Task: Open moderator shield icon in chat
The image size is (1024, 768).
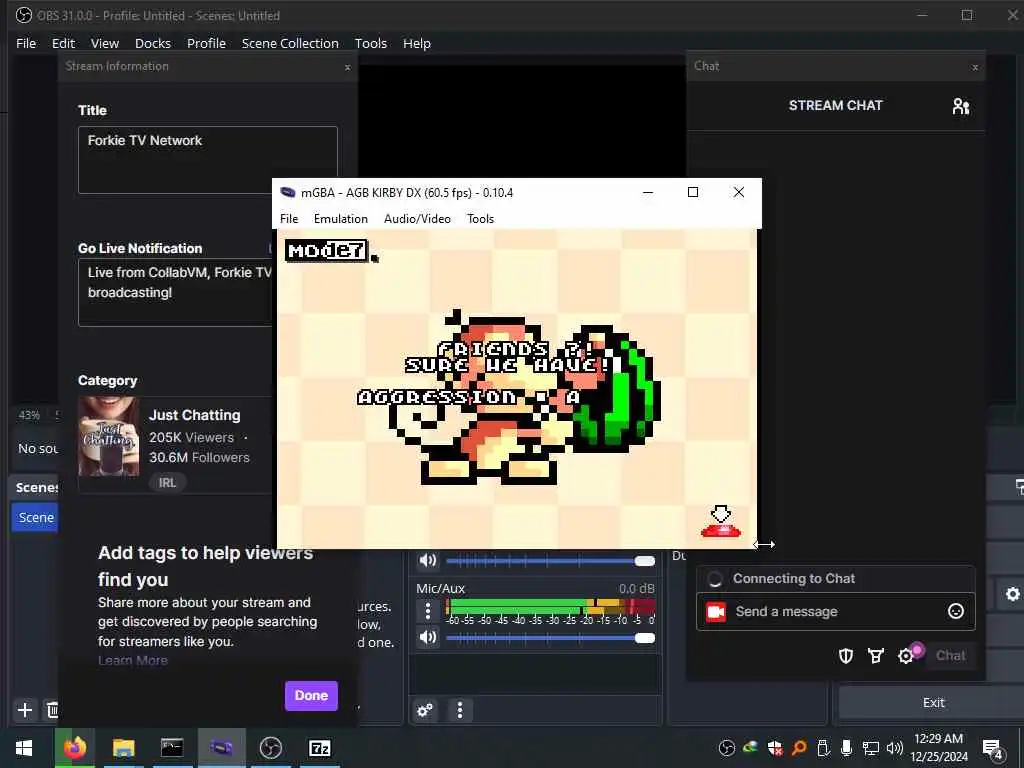Action: [846, 656]
